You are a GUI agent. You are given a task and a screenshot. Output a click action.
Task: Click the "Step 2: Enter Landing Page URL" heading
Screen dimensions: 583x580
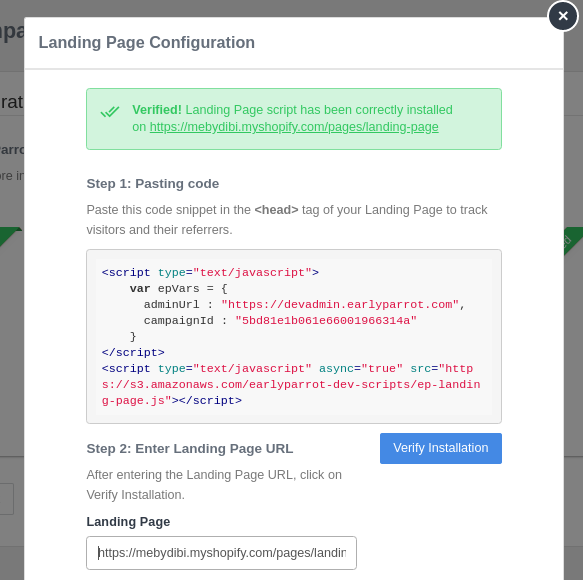point(190,448)
